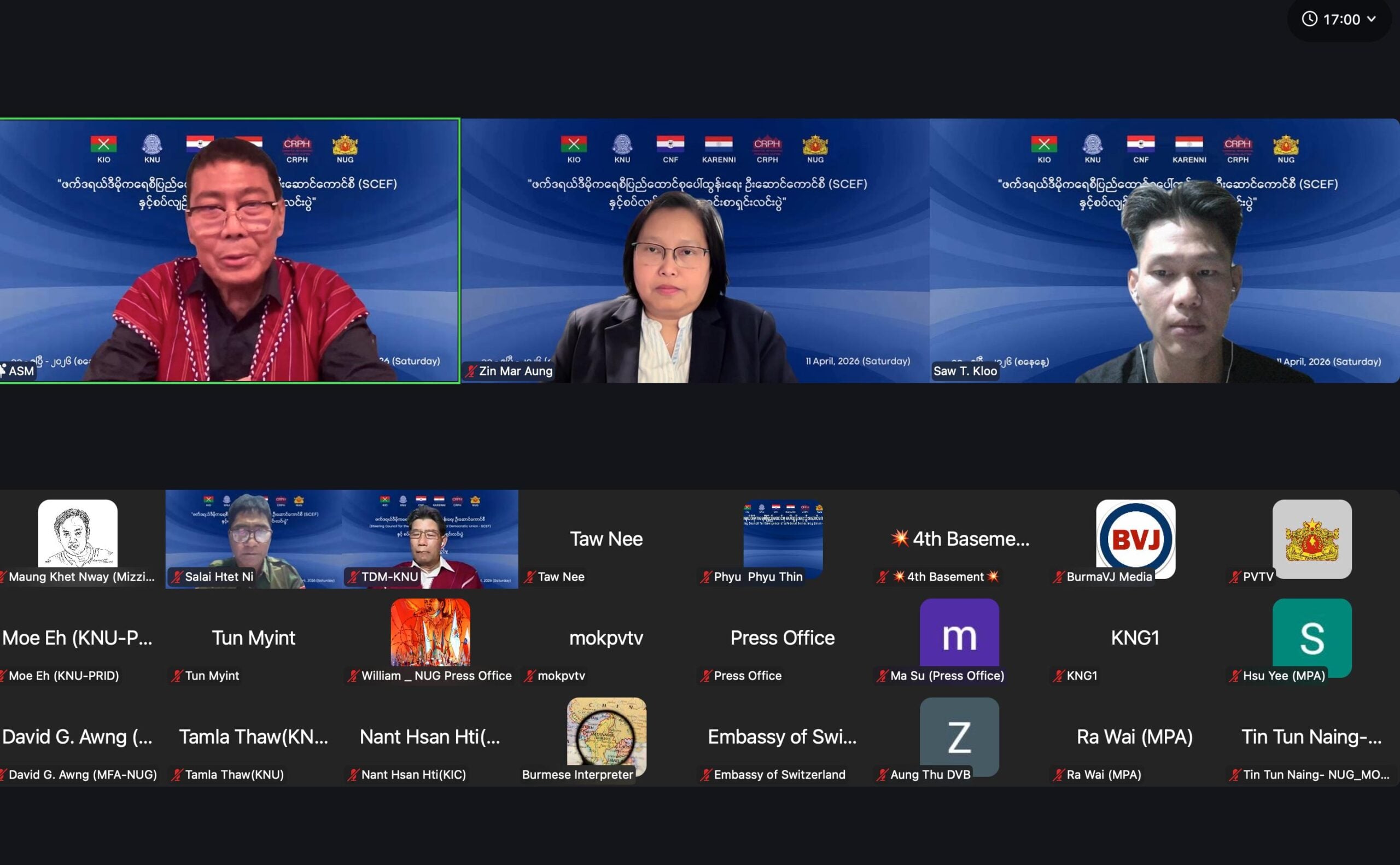Expand the 17:00 timer dropdown chevron
The height and width of the screenshot is (865, 1400).
tap(1372, 19)
